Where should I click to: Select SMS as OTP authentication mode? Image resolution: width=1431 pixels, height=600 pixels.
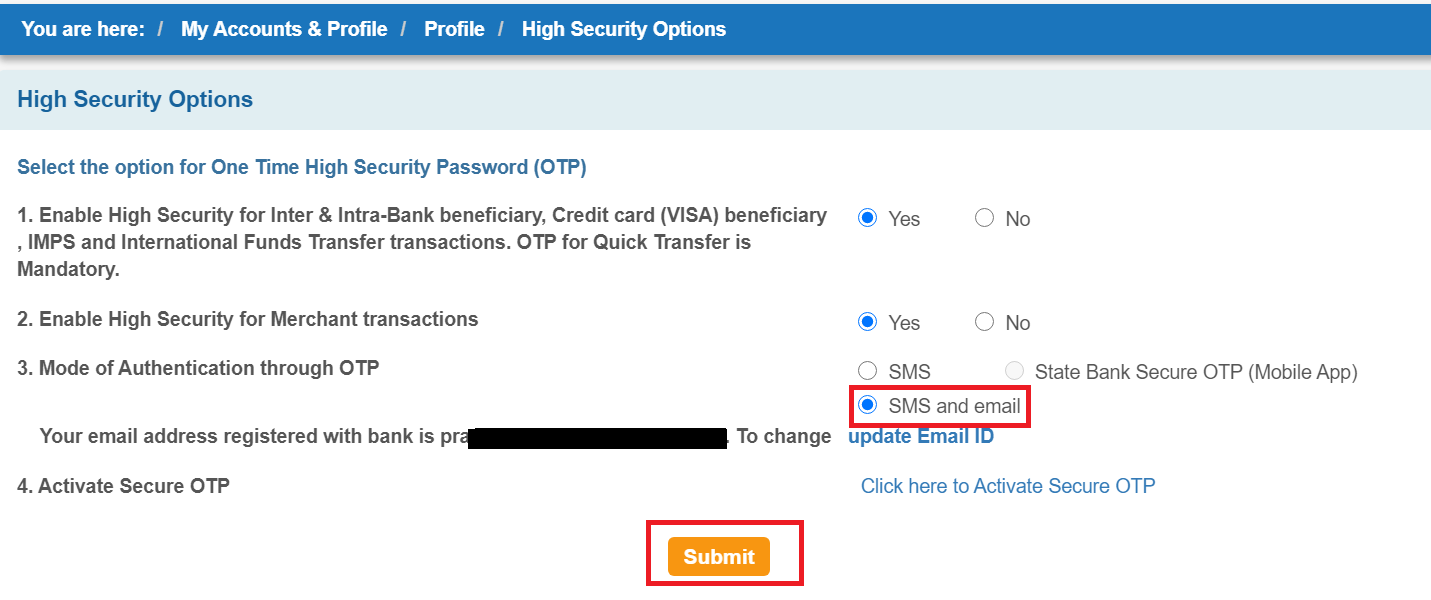867,370
